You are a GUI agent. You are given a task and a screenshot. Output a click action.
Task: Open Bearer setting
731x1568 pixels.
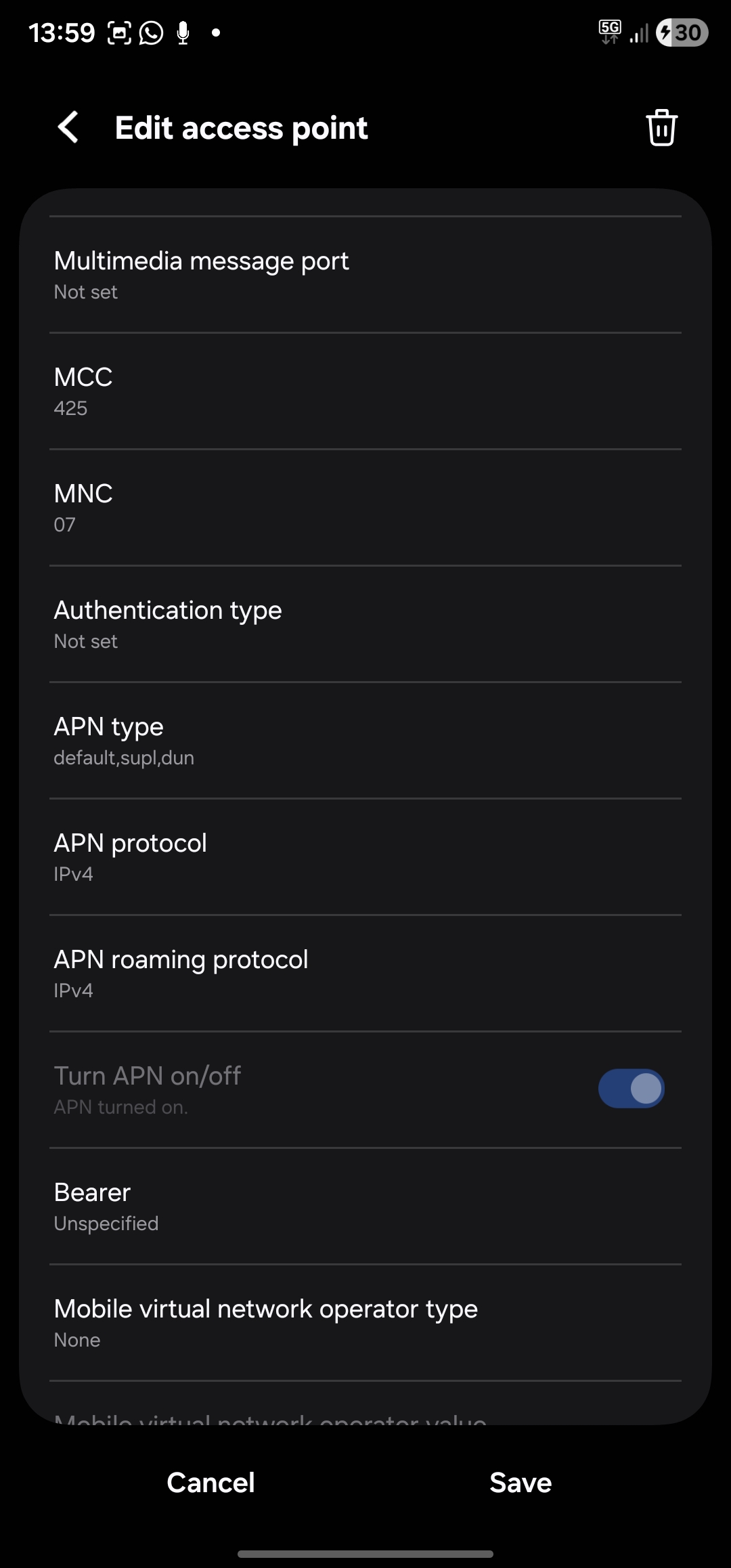(365, 1206)
